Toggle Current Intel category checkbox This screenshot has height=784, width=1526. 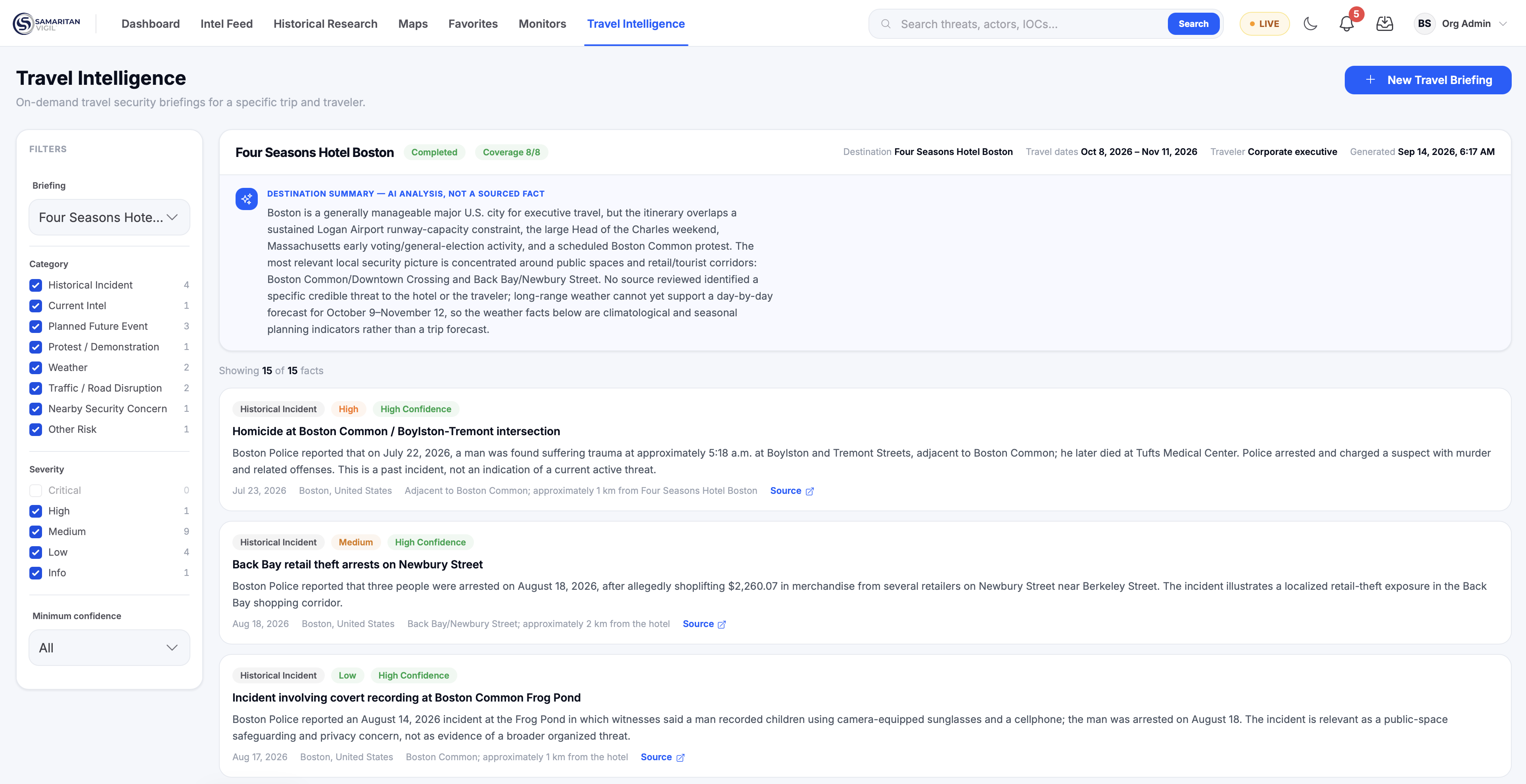[x=36, y=306]
